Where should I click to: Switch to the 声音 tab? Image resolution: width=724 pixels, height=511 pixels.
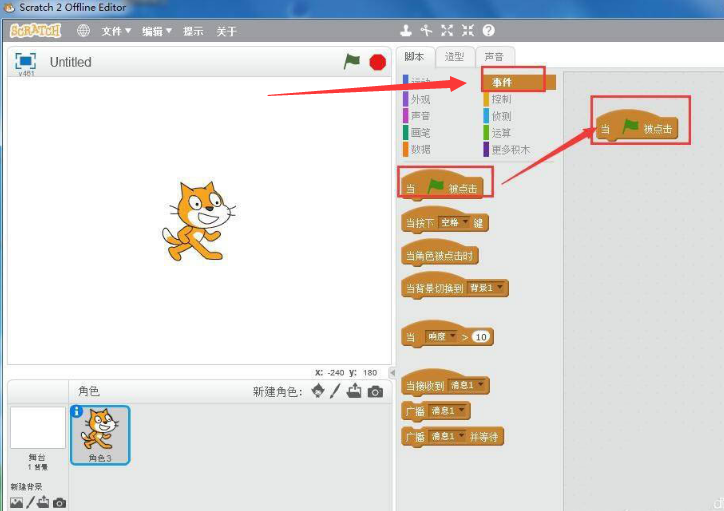coord(494,57)
